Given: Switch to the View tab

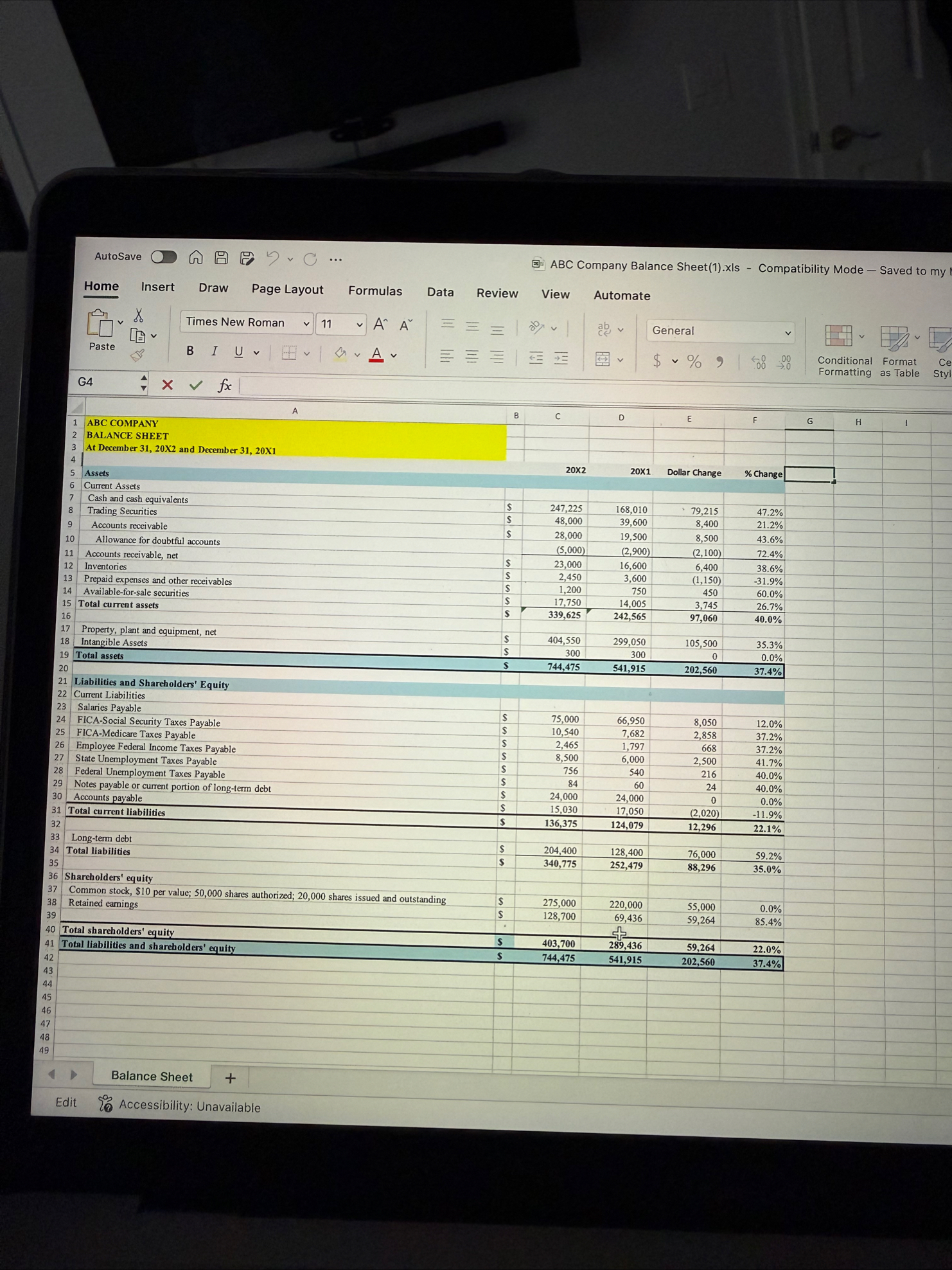Looking at the screenshot, I should pyautogui.click(x=556, y=294).
